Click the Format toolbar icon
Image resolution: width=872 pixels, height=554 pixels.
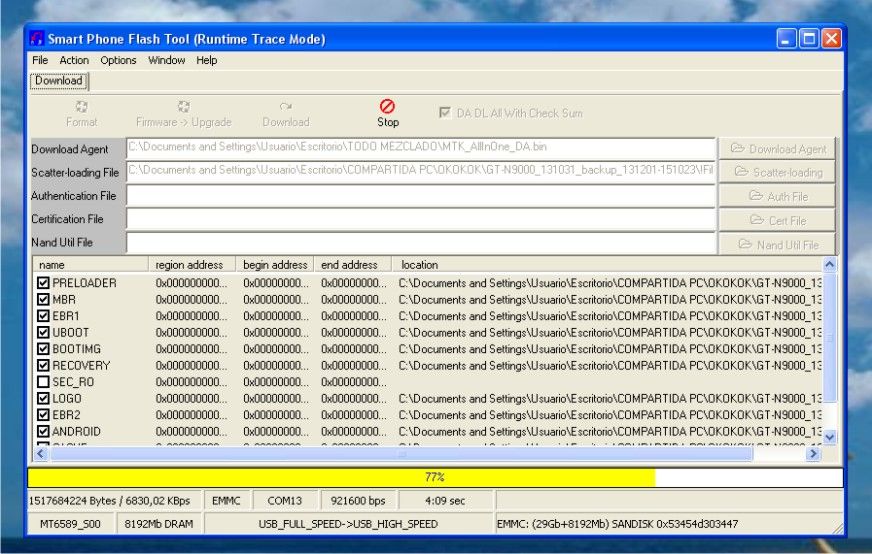(x=82, y=106)
